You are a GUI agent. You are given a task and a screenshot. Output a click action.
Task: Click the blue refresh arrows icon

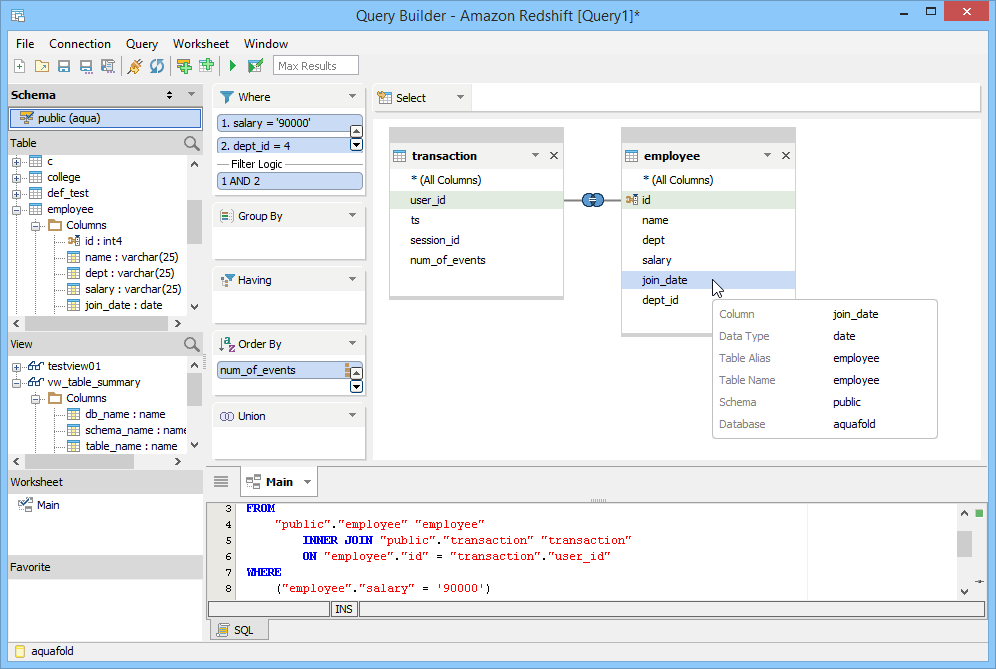[x=157, y=66]
